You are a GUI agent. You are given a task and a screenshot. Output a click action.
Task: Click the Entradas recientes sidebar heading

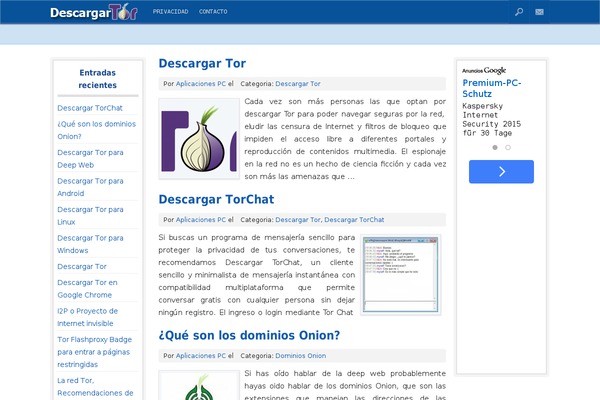tap(98, 79)
